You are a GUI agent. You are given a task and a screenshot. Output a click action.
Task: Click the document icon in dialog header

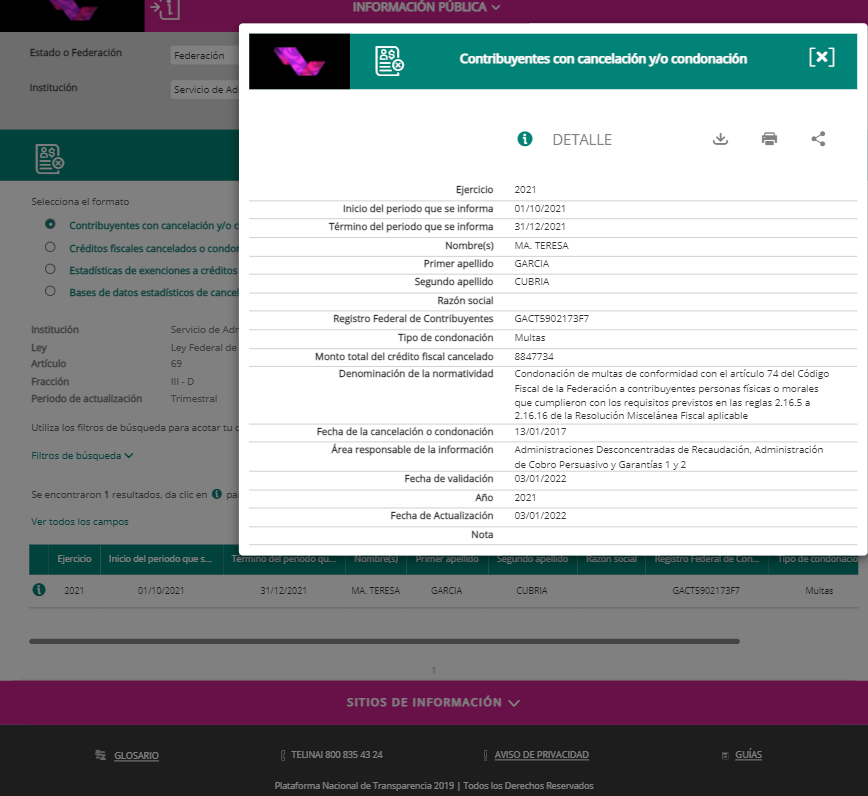389,61
